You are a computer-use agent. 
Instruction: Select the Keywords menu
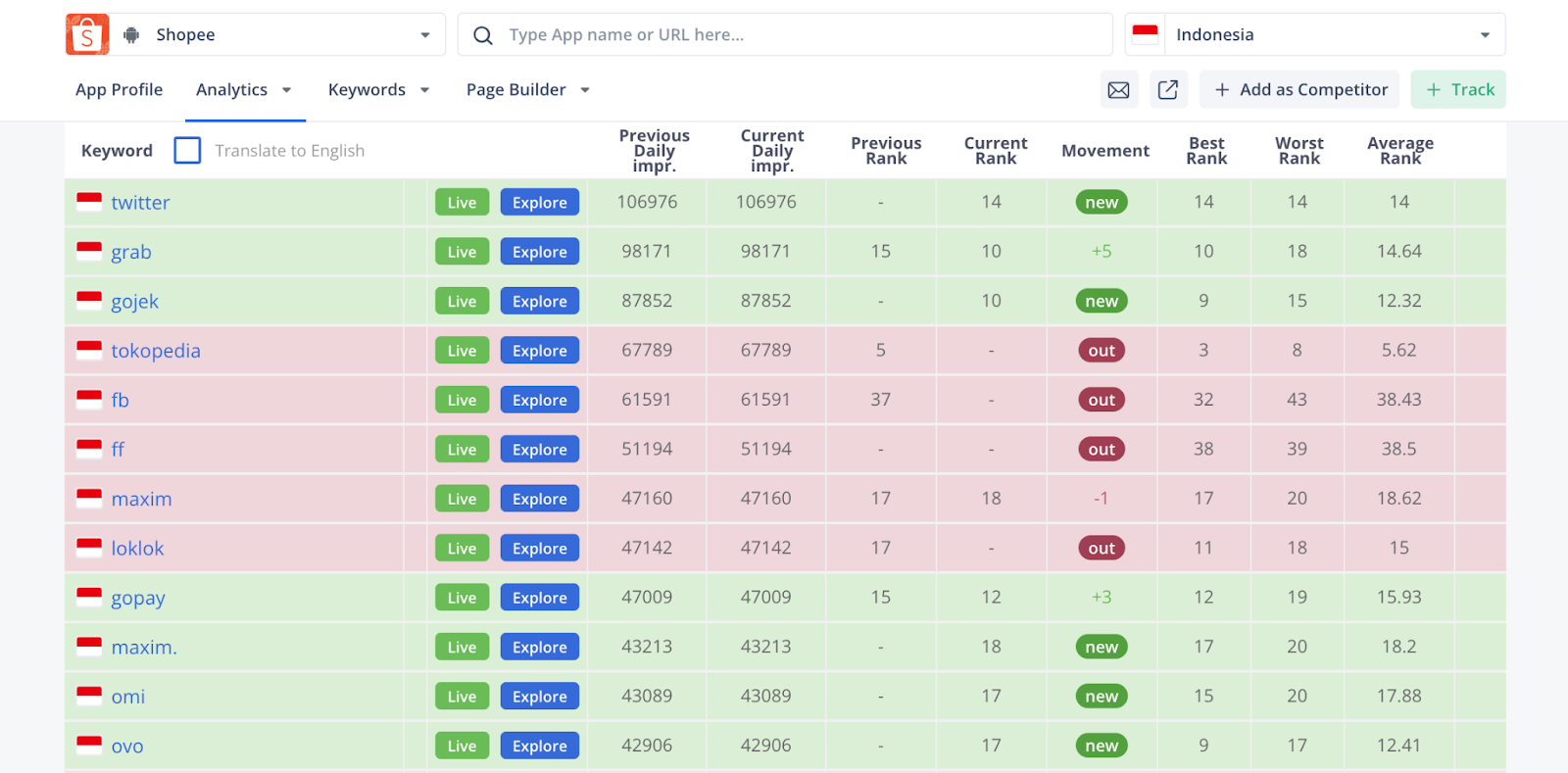click(x=367, y=90)
